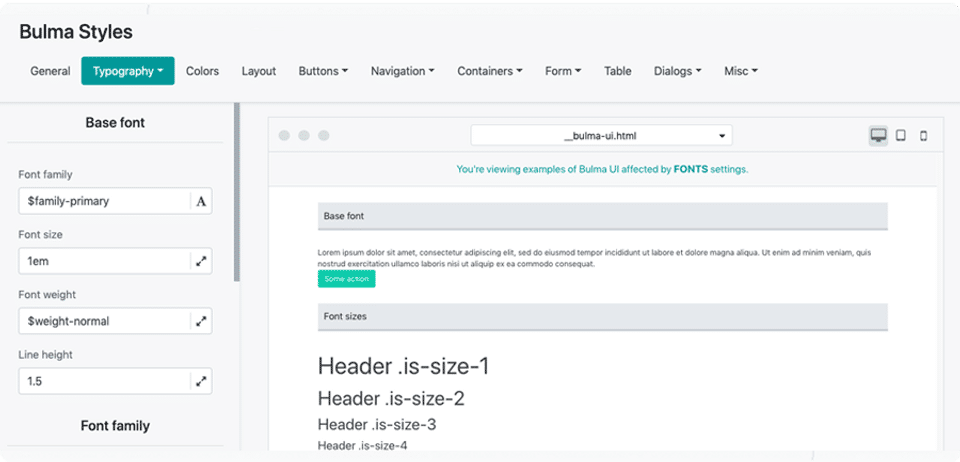Go to the Colors tab
This screenshot has width=960, height=462.
(x=202, y=71)
